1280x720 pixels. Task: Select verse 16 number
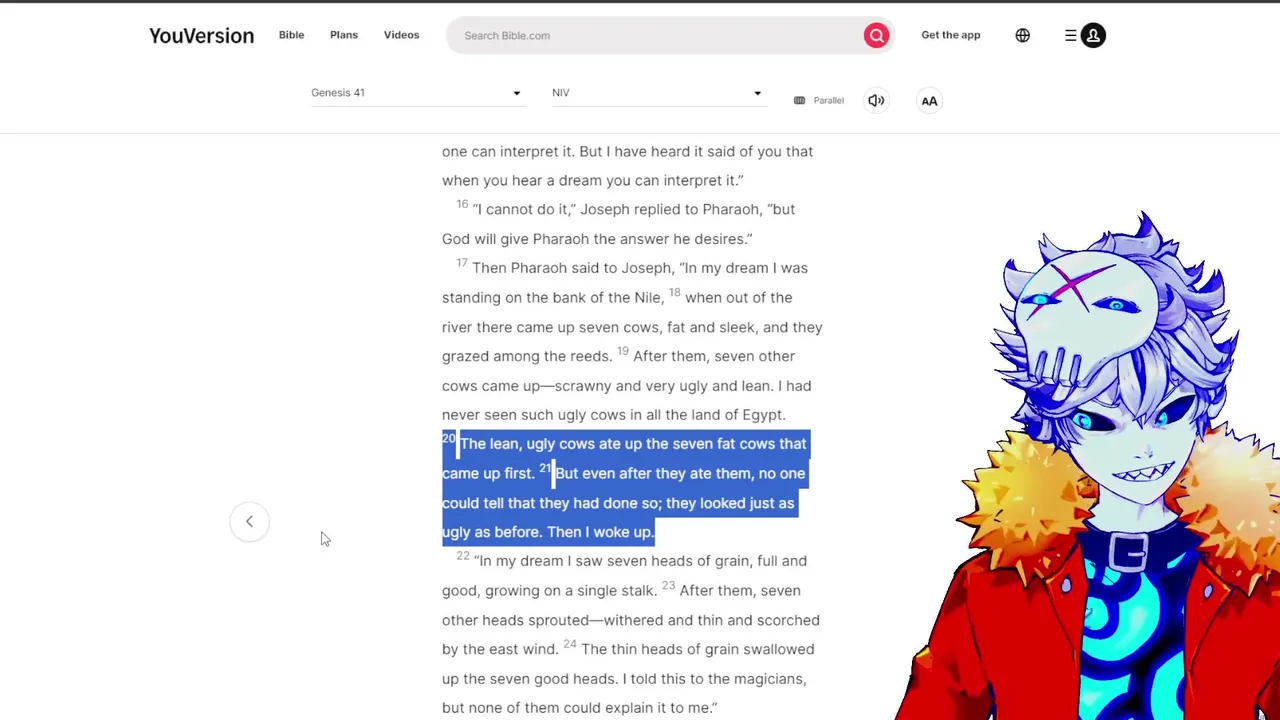[x=462, y=205]
